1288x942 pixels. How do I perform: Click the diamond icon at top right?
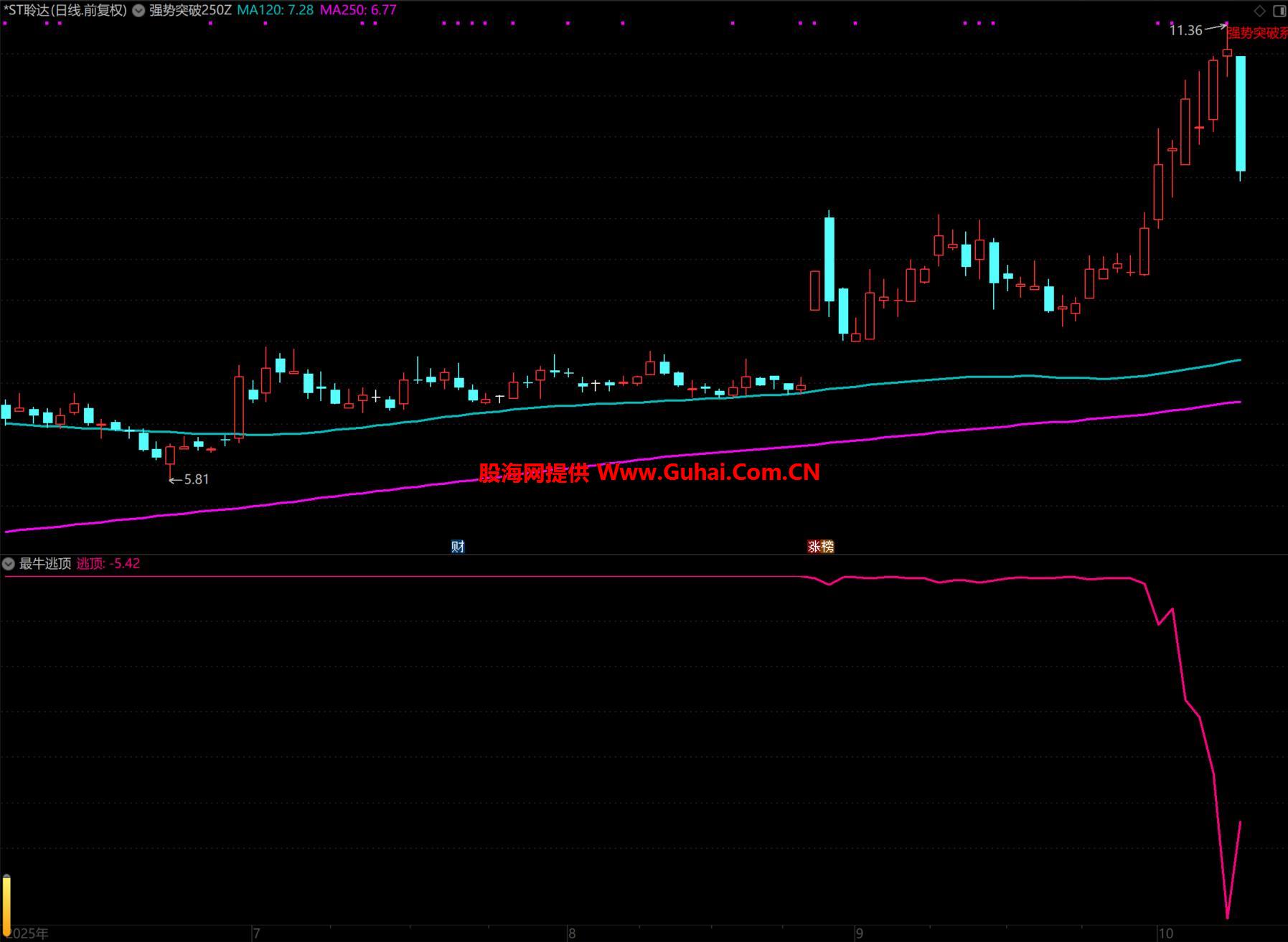coord(1259,11)
